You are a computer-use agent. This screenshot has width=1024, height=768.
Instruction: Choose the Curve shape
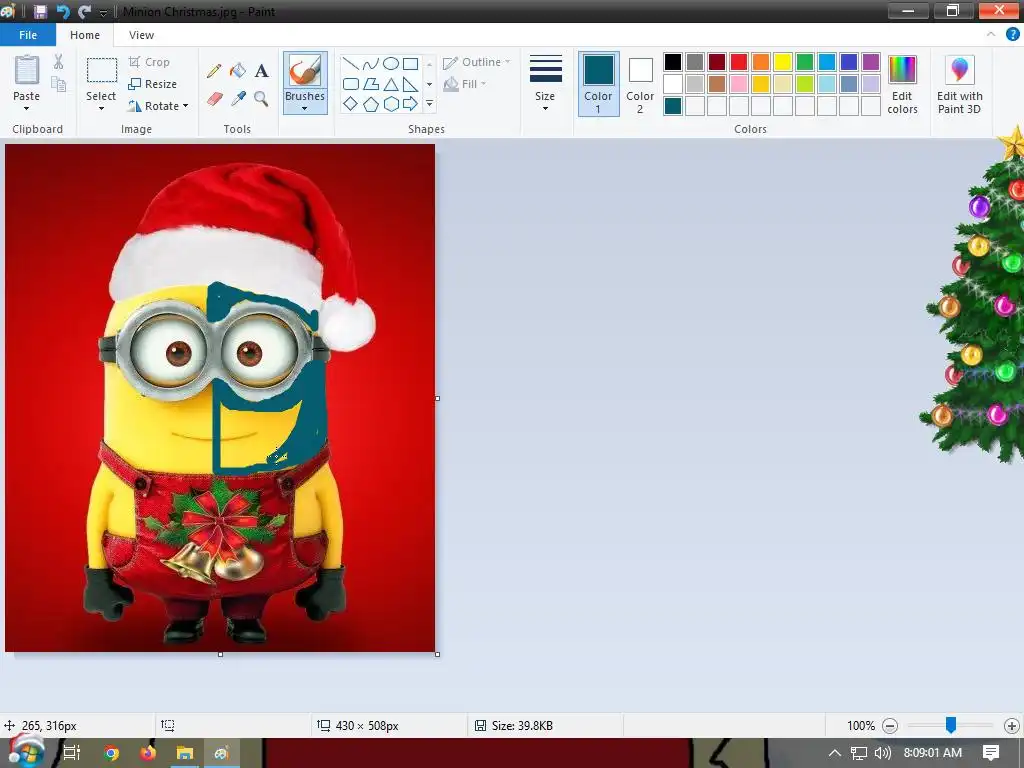point(370,63)
